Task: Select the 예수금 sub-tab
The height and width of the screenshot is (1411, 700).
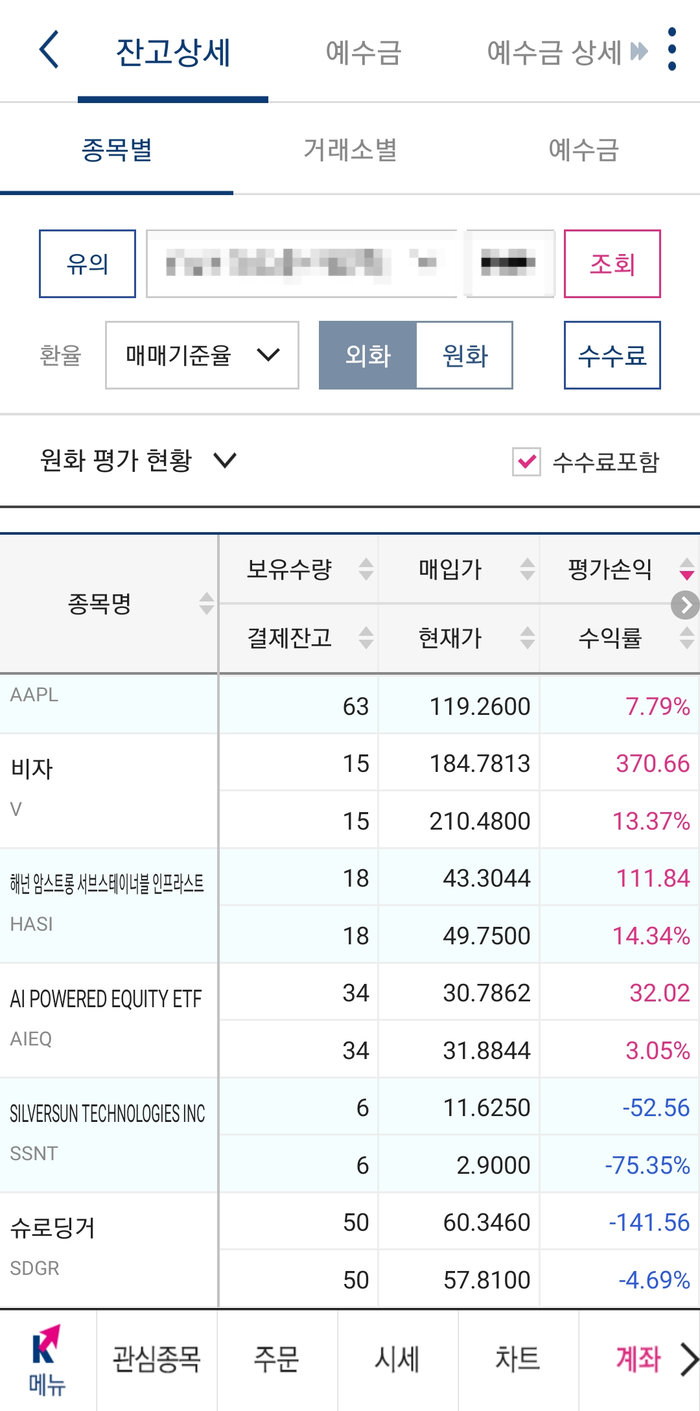Action: (x=583, y=150)
